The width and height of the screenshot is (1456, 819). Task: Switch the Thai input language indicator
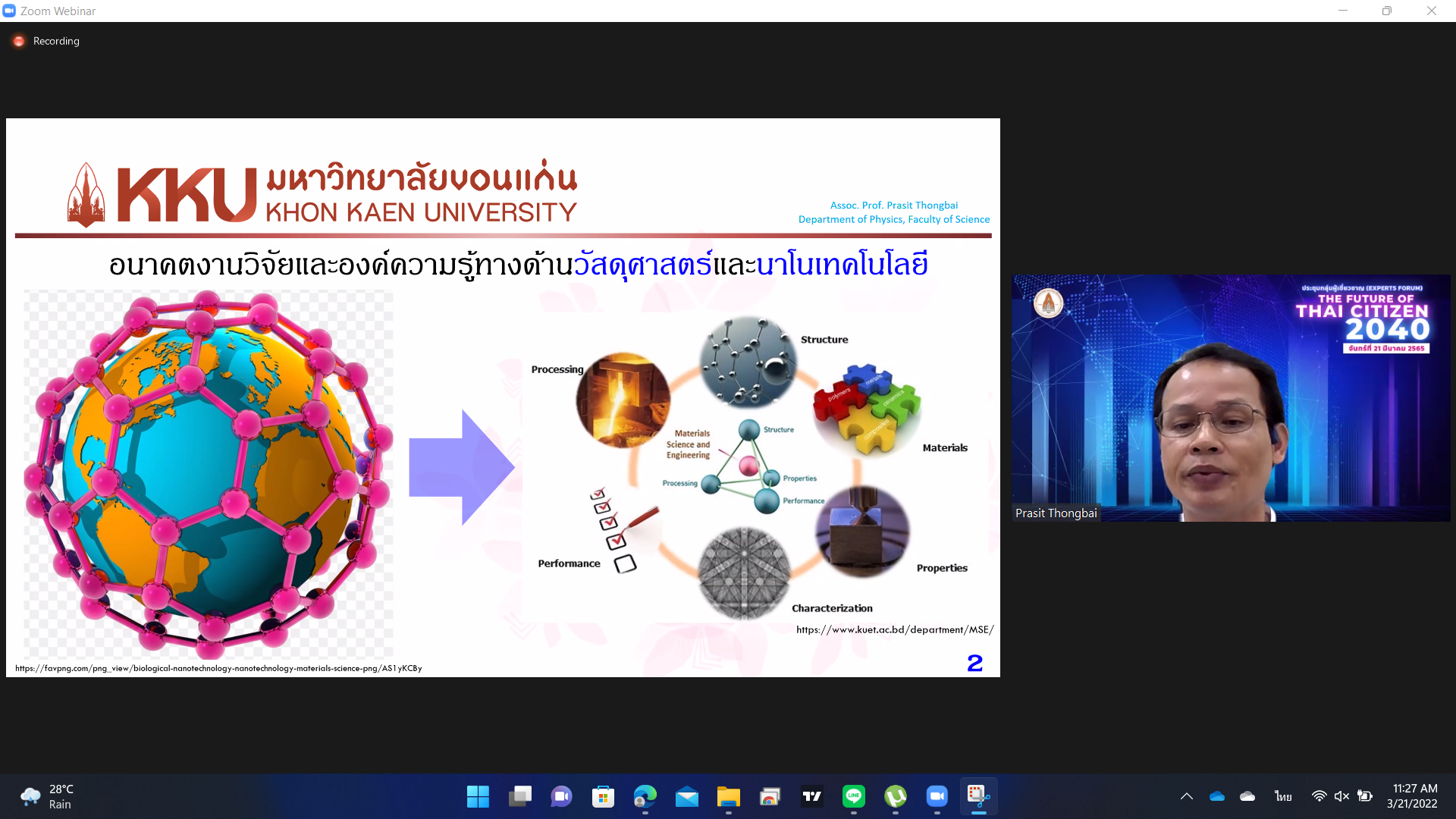[1283, 796]
